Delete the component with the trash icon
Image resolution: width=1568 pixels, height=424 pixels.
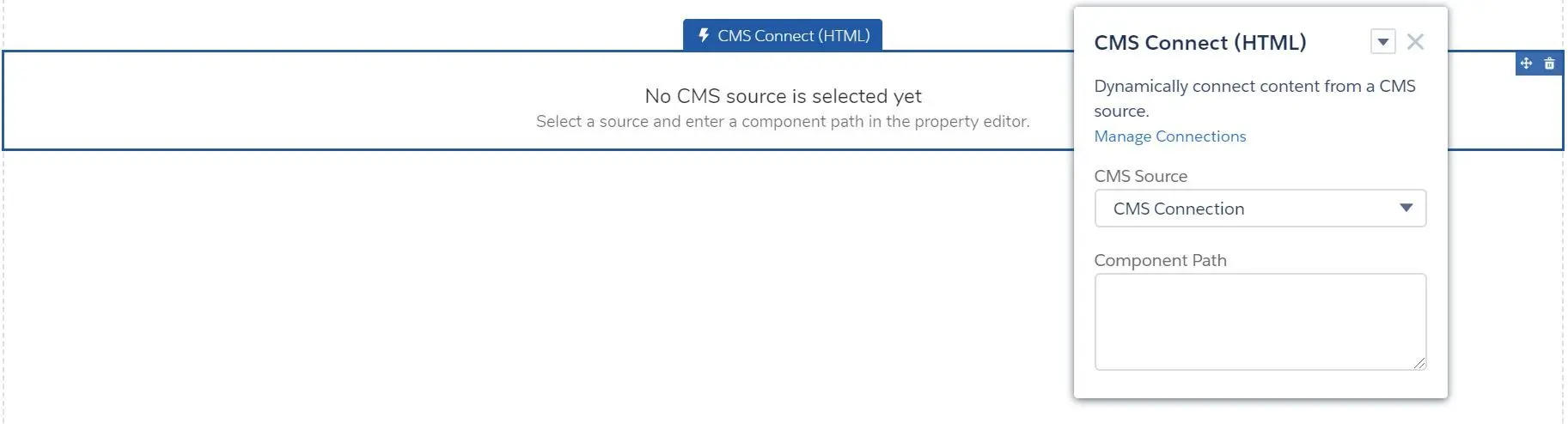(1549, 63)
